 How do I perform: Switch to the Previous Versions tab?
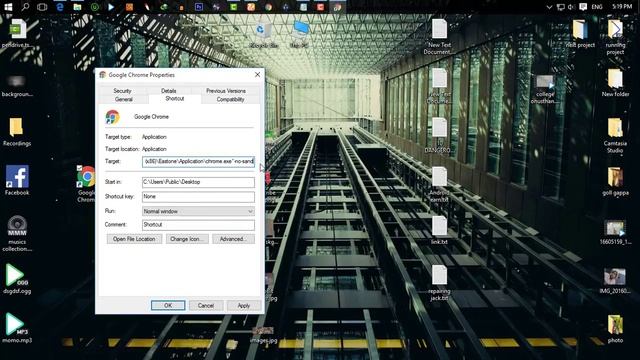point(226,91)
